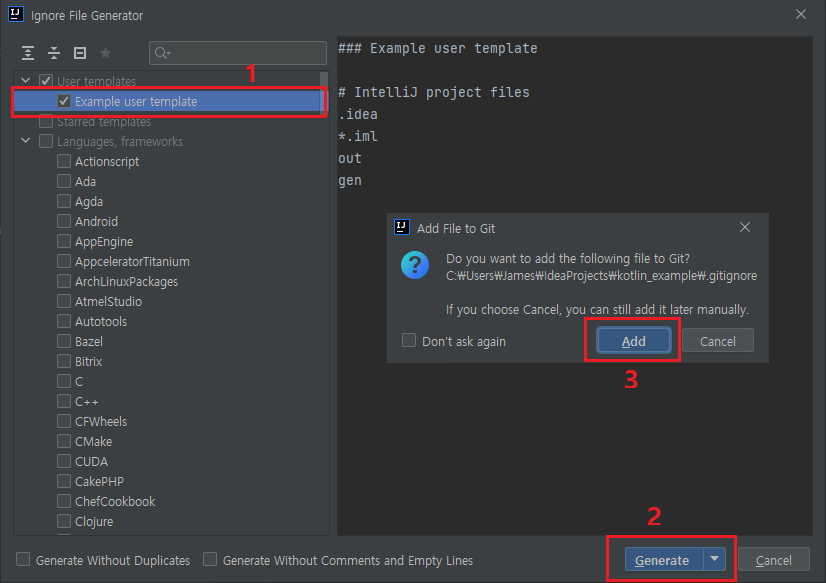This screenshot has height=583, width=826.
Task: Select the CakePHP tree row label
Action: click(x=99, y=482)
